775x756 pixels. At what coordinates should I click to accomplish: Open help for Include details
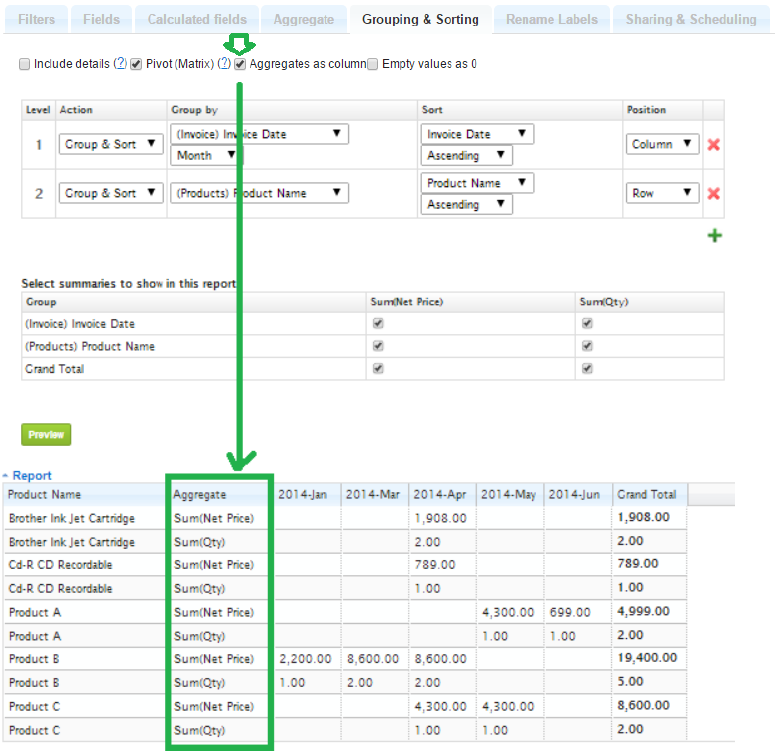120,64
